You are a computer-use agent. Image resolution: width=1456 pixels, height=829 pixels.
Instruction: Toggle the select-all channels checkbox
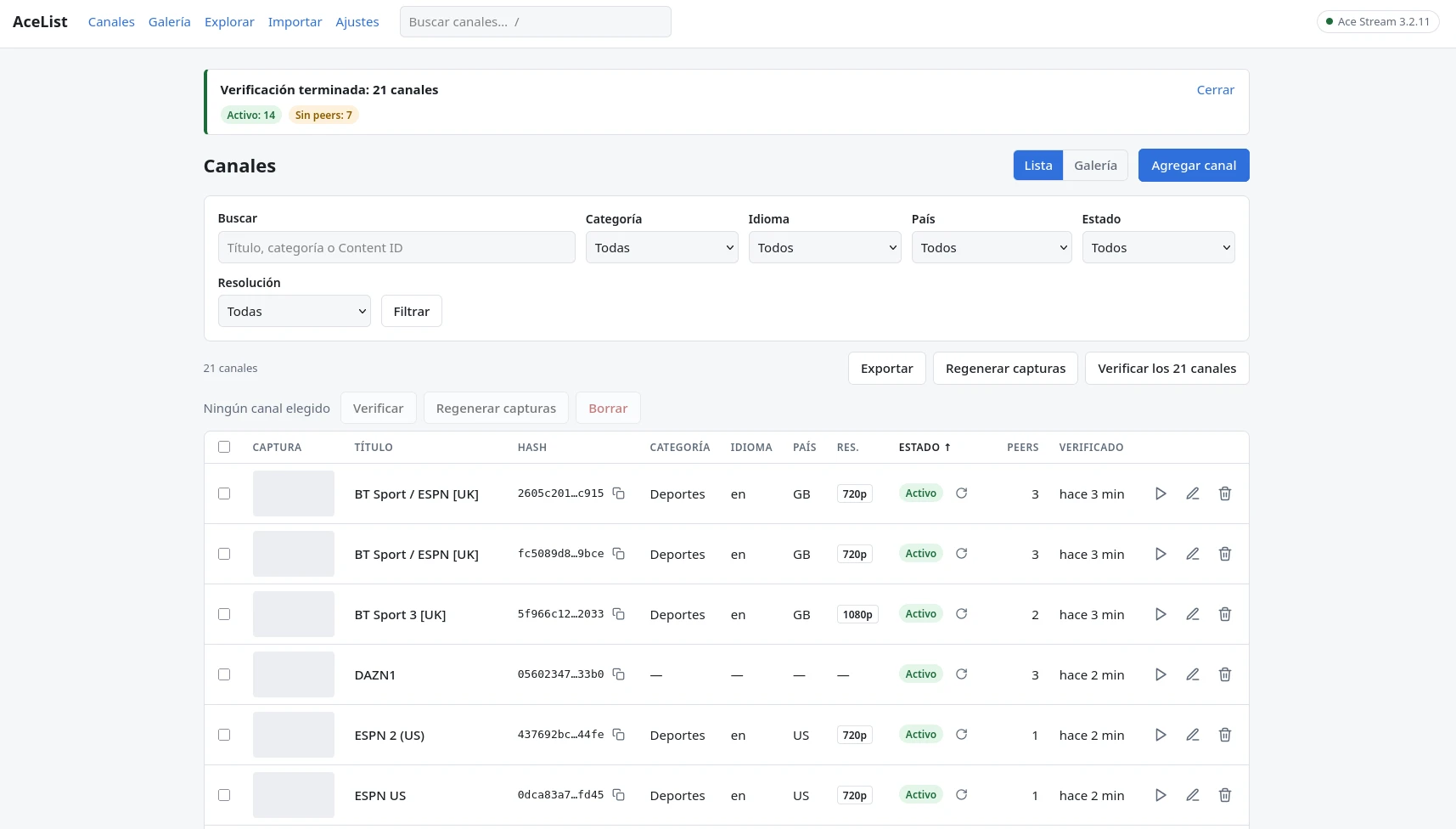point(224,447)
